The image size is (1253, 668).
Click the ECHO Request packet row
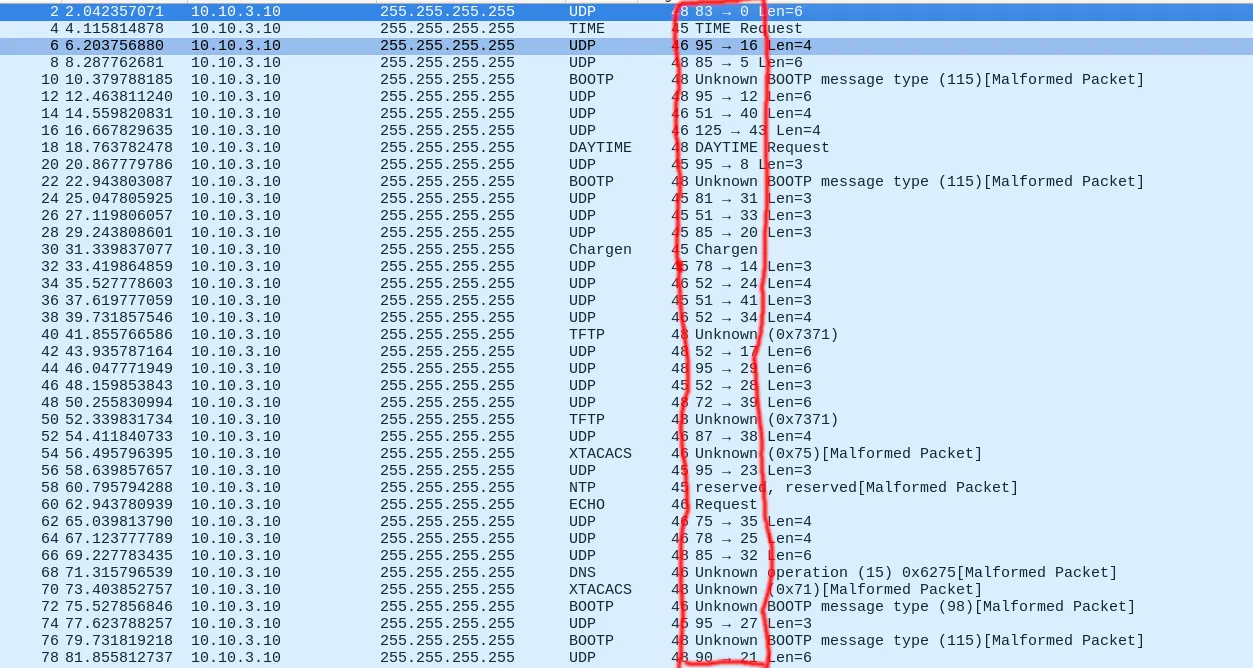click(400, 505)
